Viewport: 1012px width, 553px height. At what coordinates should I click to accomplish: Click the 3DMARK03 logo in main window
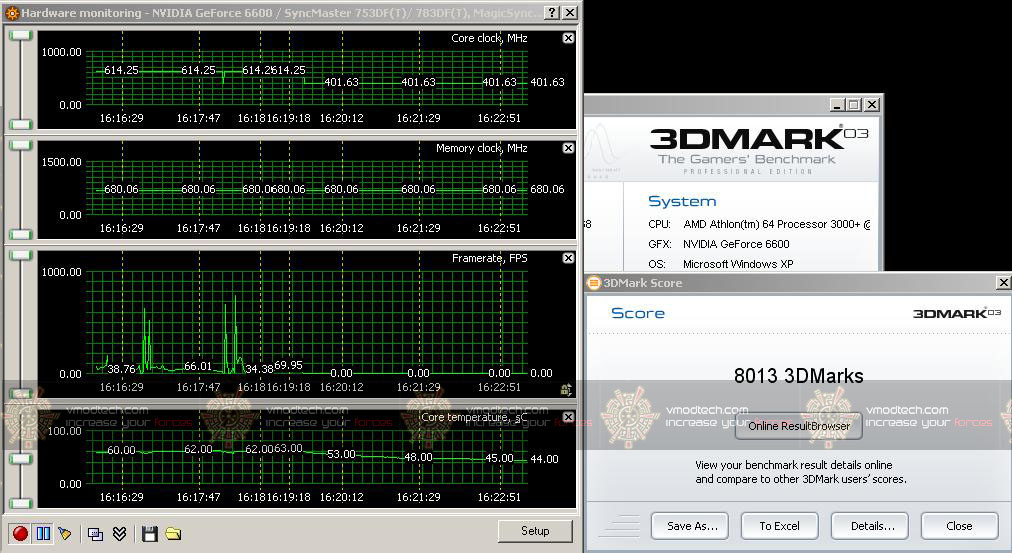758,138
